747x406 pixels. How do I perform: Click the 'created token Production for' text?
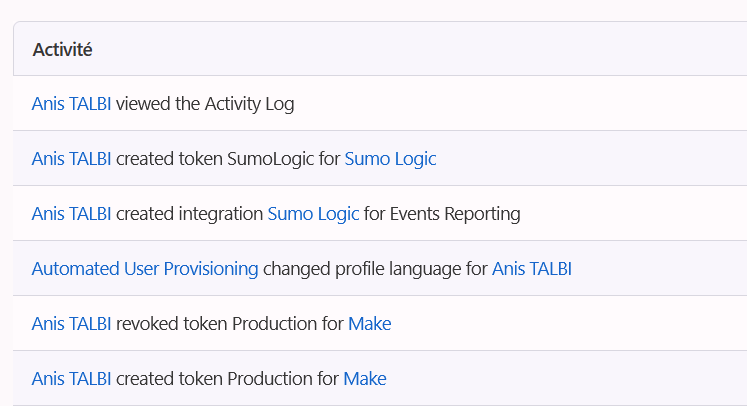pos(227,378)
